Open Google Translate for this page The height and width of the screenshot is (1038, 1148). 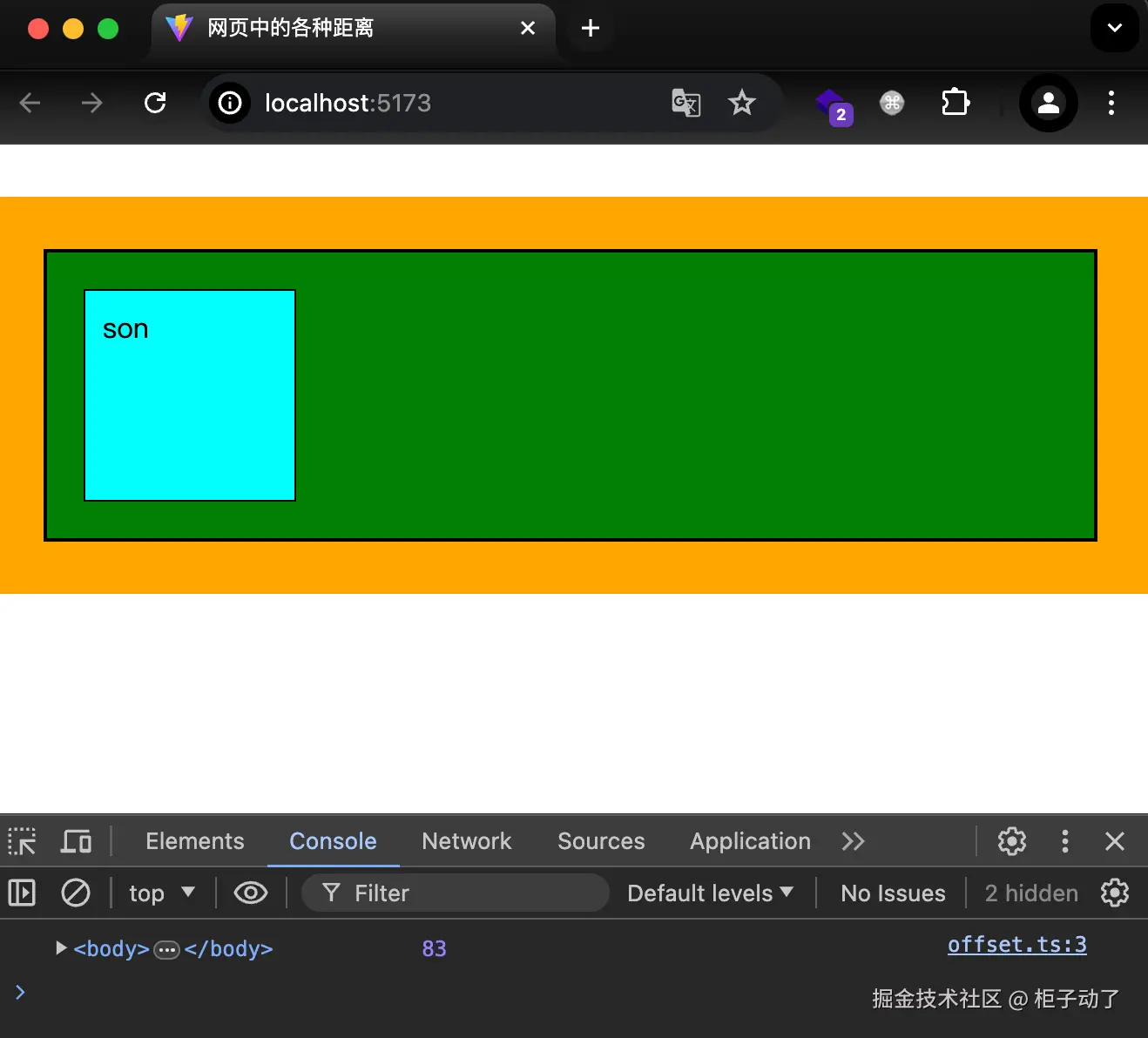click(x=686, y=103)
